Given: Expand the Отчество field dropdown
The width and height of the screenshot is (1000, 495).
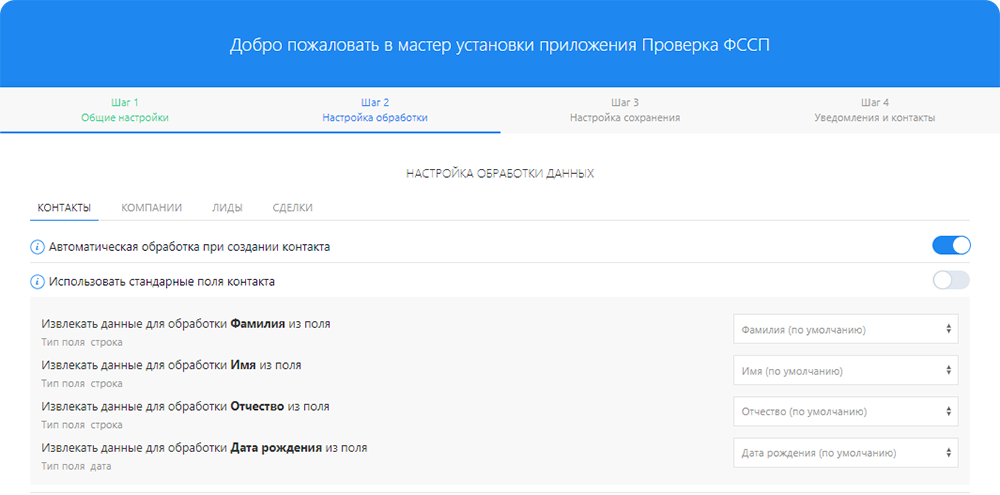Looking at the screenshot, I should [x=845, y=411].
